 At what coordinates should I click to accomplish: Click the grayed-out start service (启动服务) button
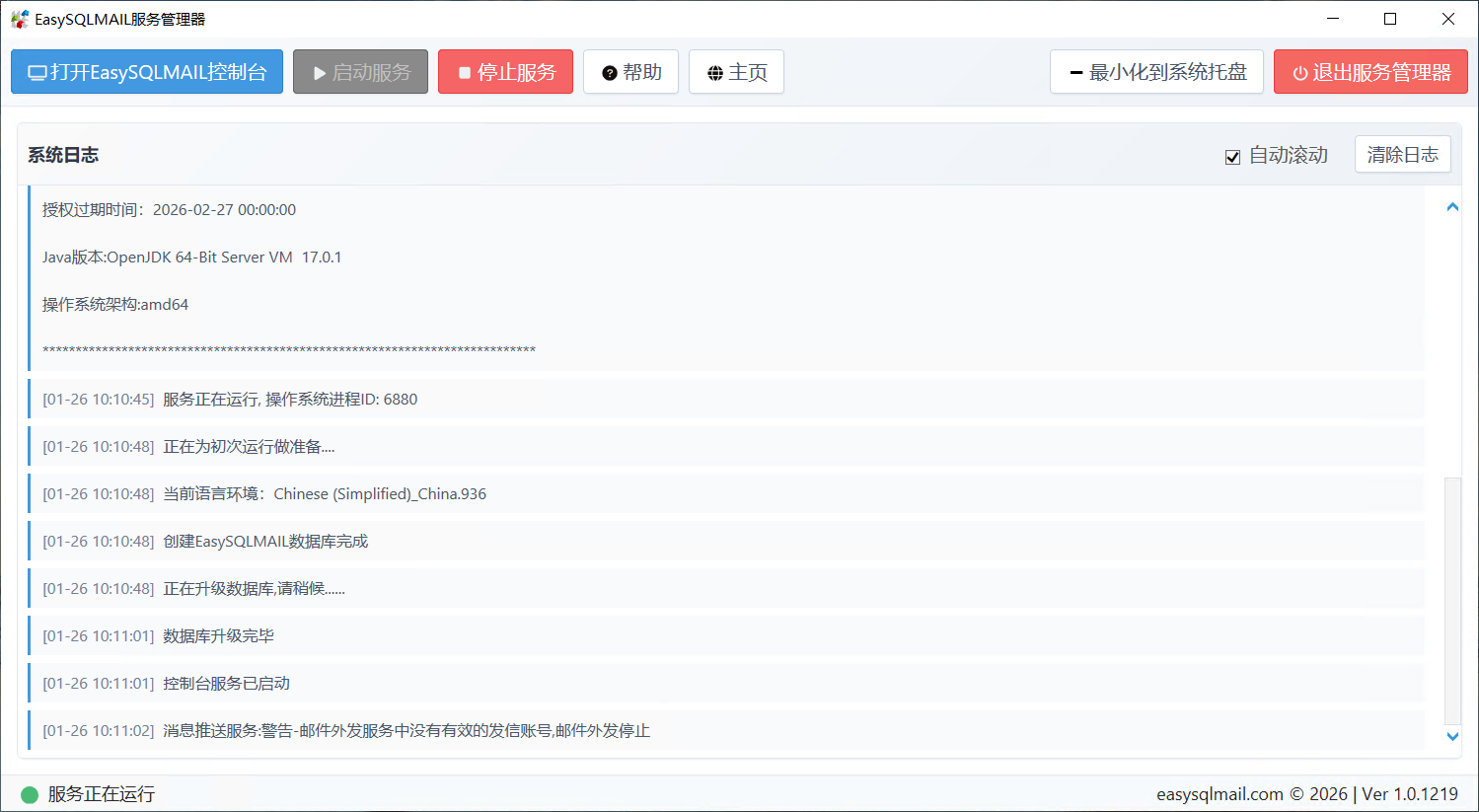(x=360, y=72)
